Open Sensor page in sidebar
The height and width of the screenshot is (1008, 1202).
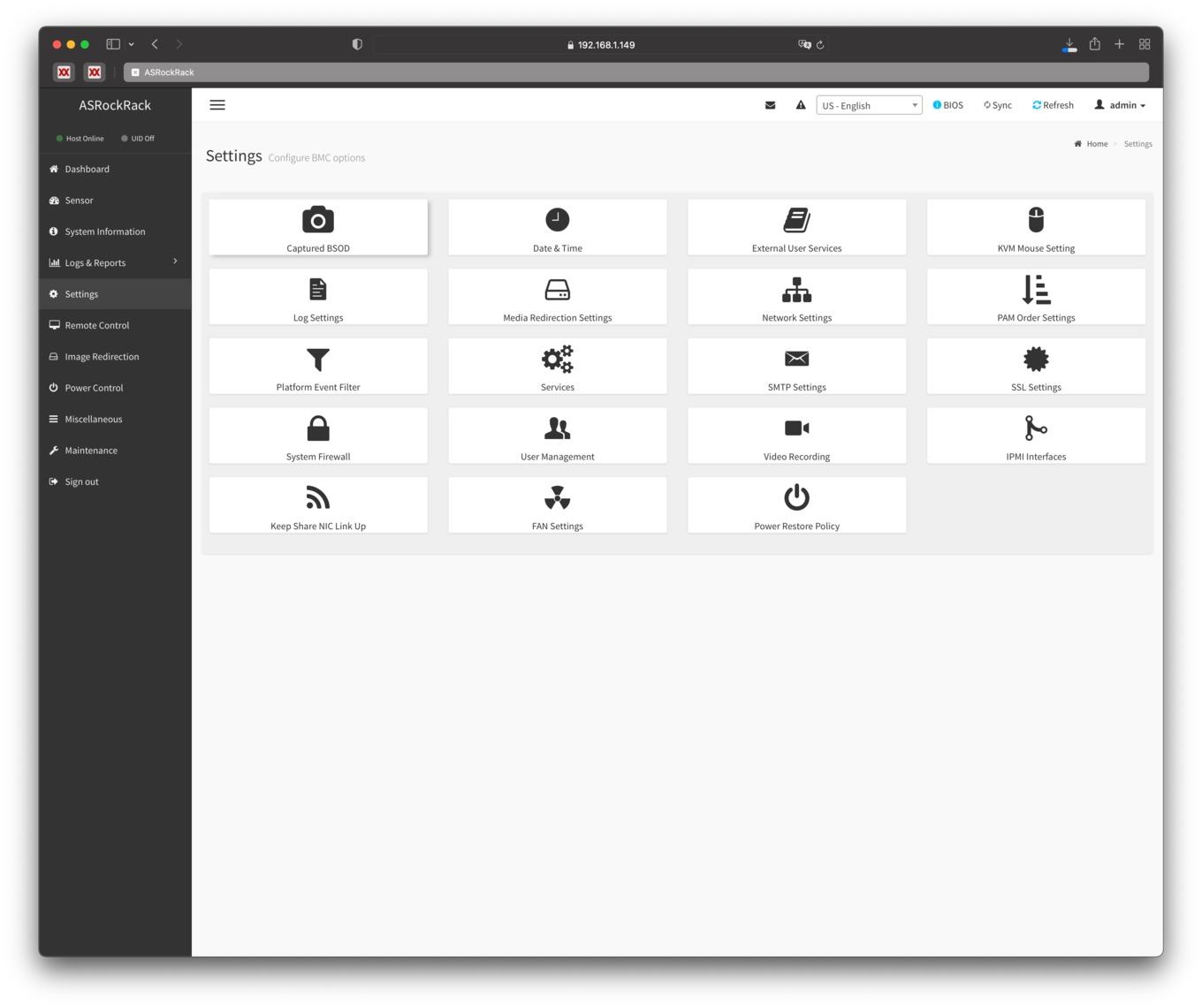[x=115, y=201]
